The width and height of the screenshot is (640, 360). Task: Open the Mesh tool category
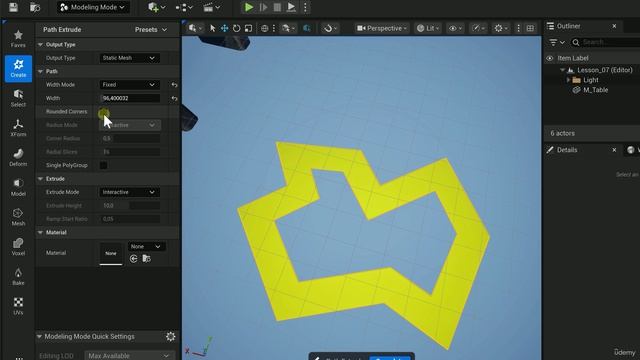(18, 217)
